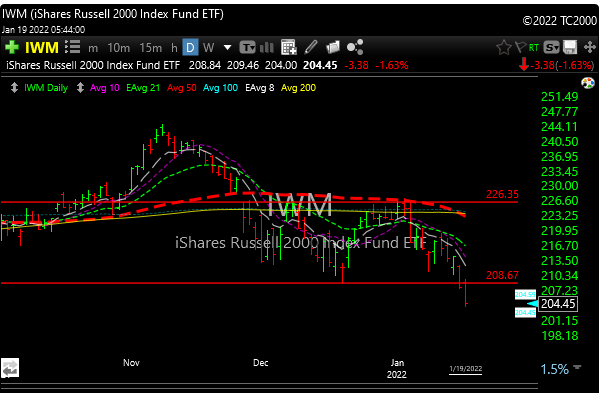This screenshot has width=599, height=393.
Task: Click the Avg 100 indicator label
Action: pyautogui.click(x=220, y=88)
